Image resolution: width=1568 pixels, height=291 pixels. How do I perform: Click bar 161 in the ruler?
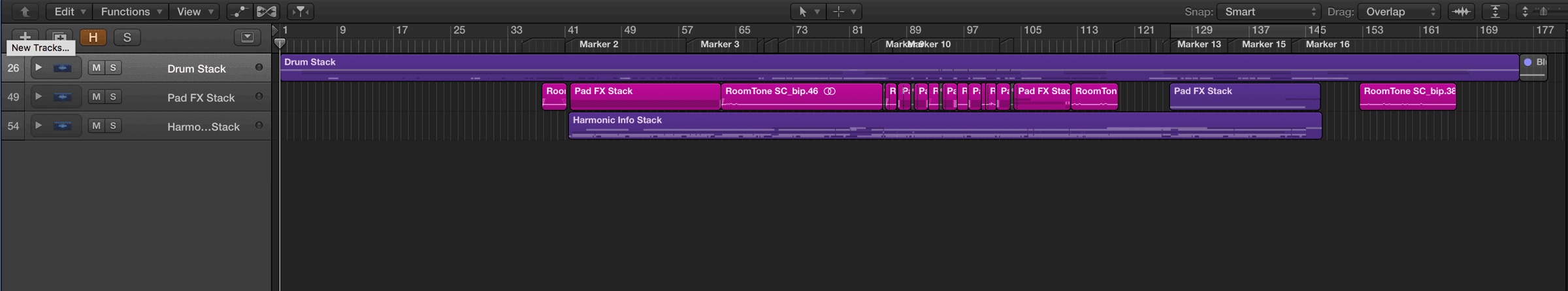1431,30
